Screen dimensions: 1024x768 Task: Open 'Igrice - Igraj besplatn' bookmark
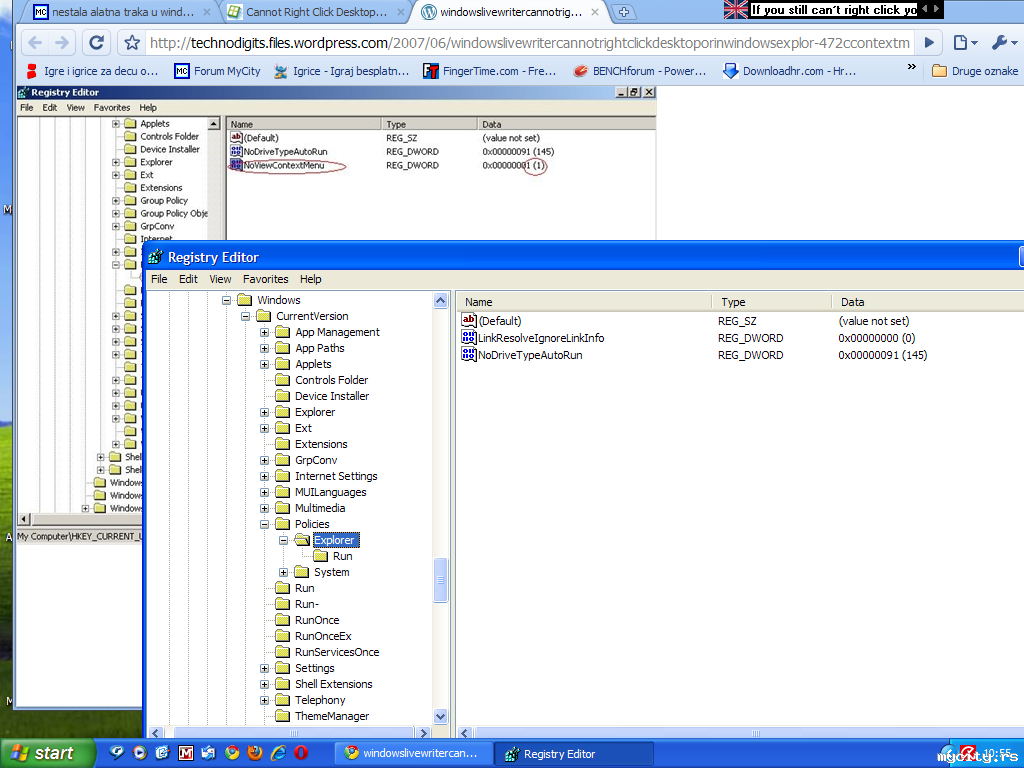342,71
